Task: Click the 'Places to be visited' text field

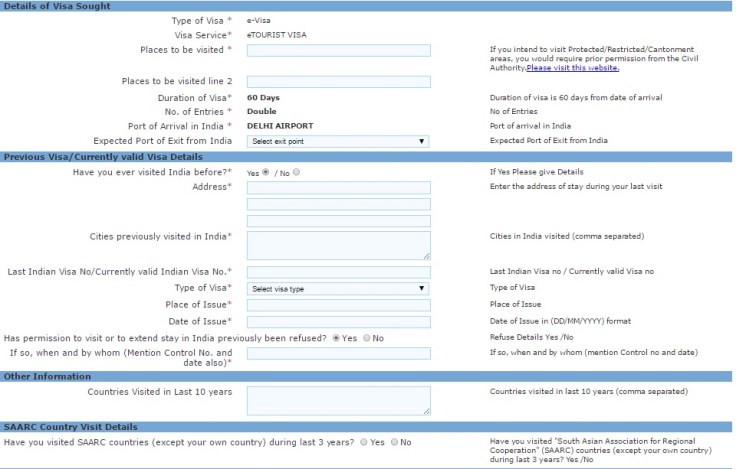Action: pyautogui.click(x=338, y=50)
